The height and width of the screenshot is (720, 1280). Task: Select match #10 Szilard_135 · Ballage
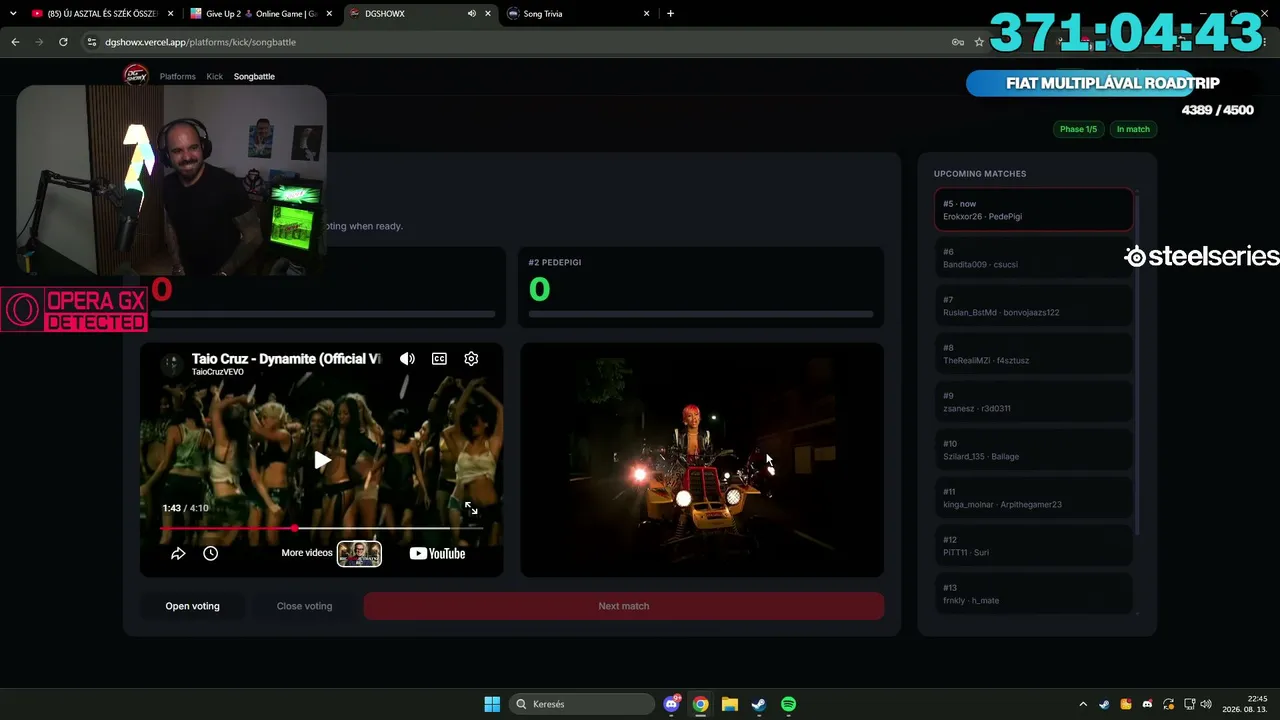(1034, 450)
